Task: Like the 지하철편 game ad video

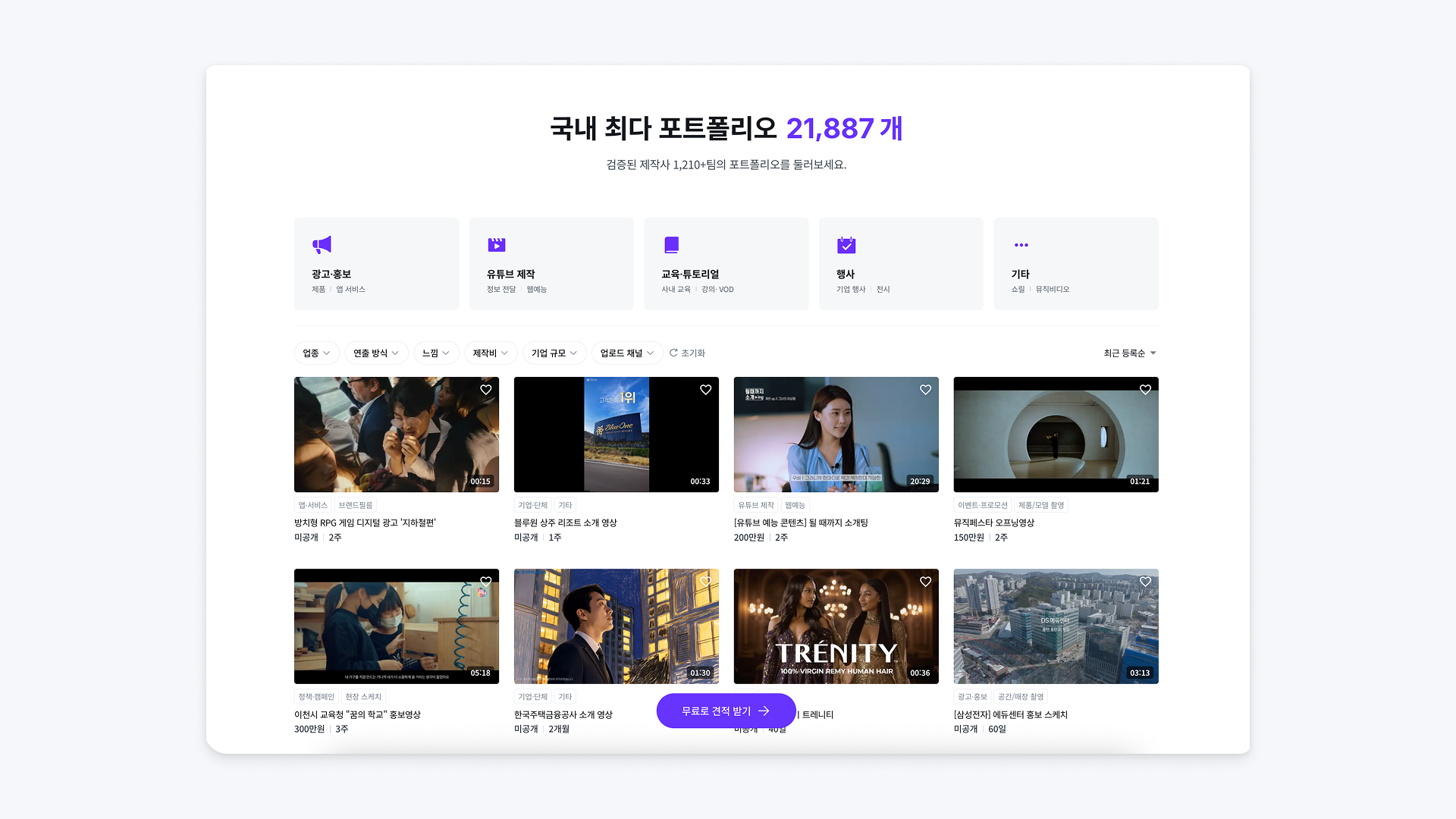Action: click(x=485, y=390)
